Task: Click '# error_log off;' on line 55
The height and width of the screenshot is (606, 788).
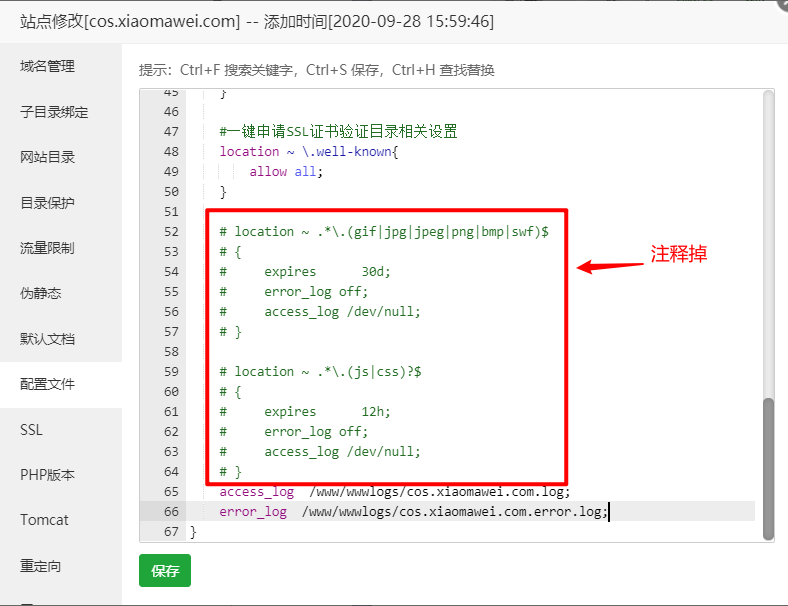Action: coord(293,291)
